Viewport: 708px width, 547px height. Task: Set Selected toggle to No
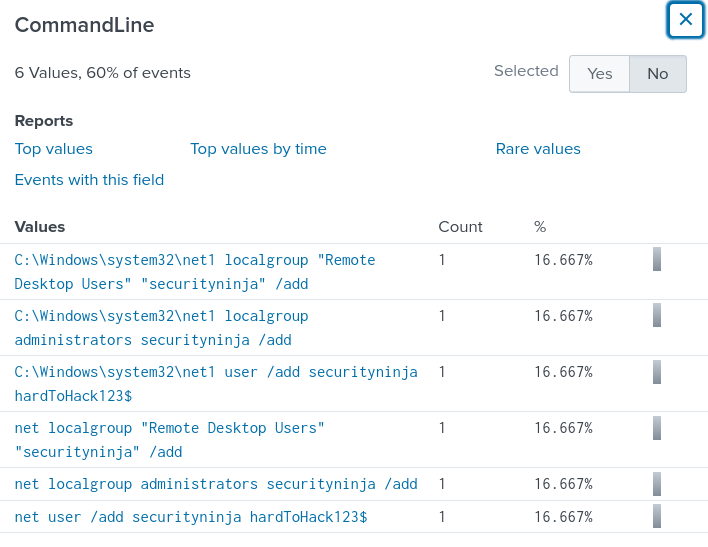[x=657, y=74]
